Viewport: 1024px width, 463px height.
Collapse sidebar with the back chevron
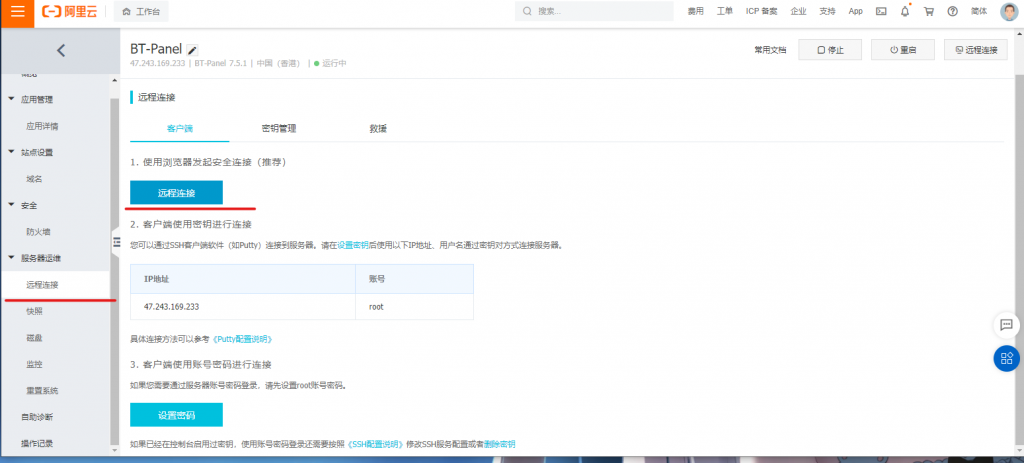click(x=60, y=50)
